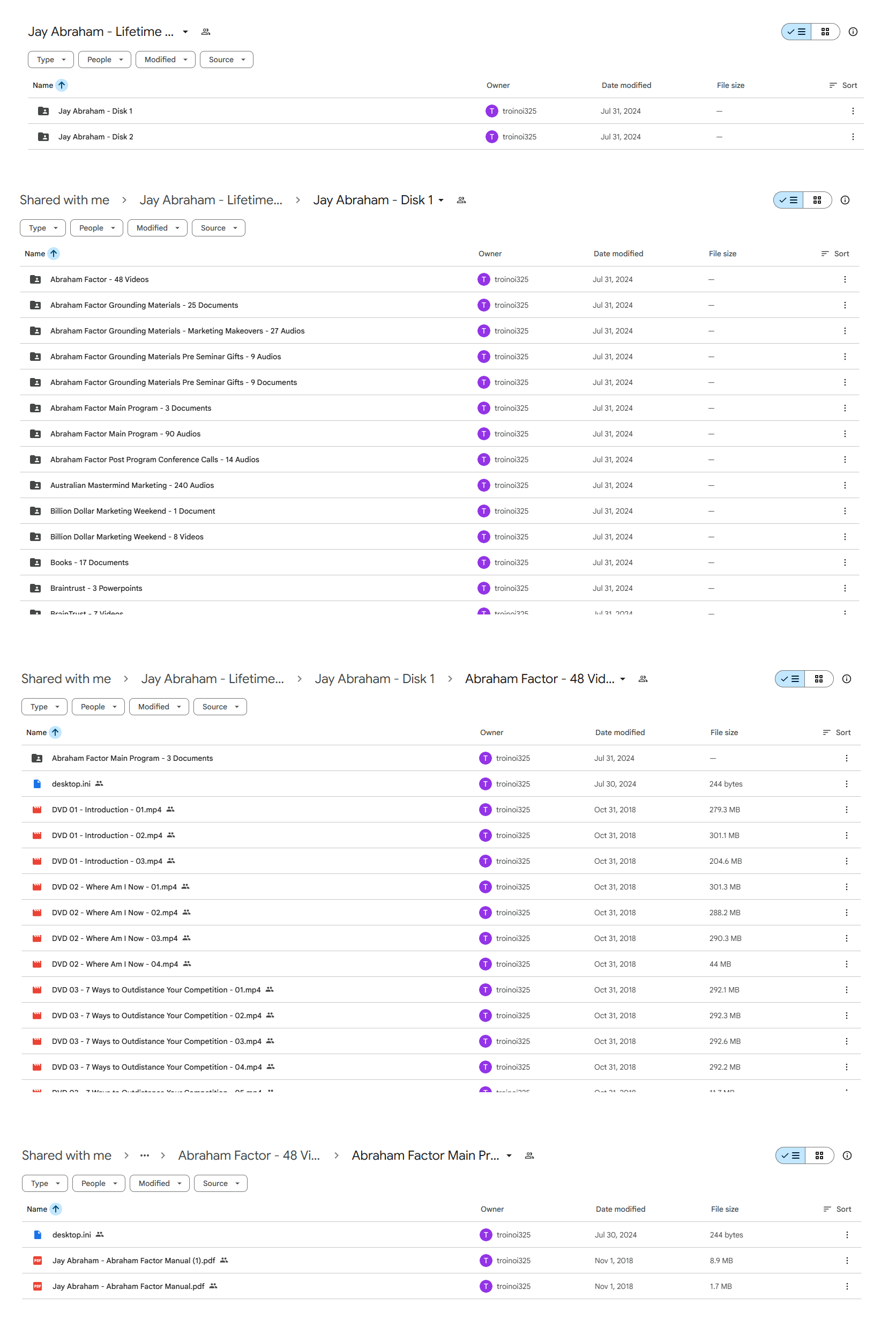The height and width of the screenshot is (1334, 896).
Task: View details info in Abraham Factor - 48 Vid panel
Action: pyautogui.click(x=846, y=679)
